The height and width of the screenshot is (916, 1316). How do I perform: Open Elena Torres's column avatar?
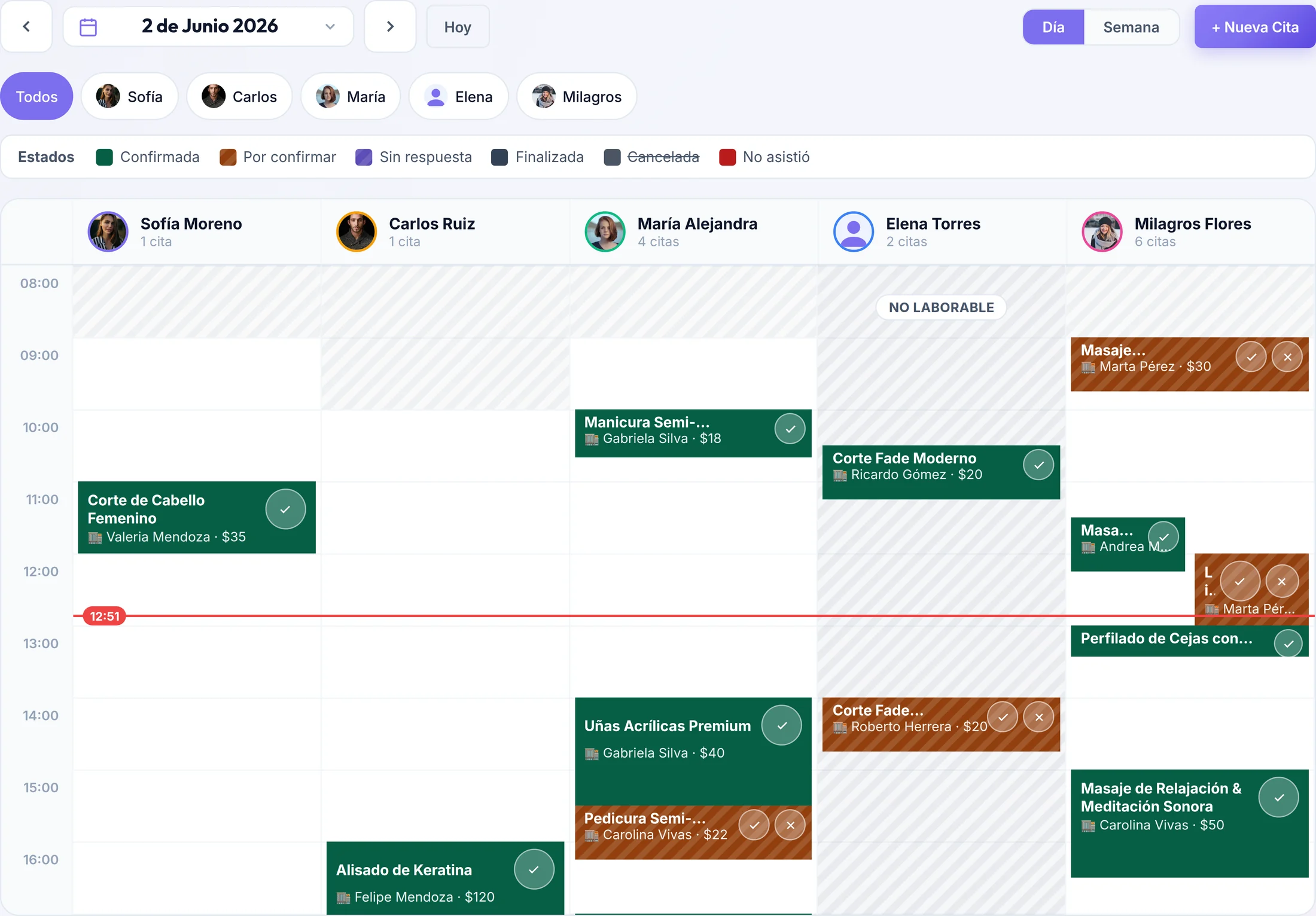tap(854, 232)
